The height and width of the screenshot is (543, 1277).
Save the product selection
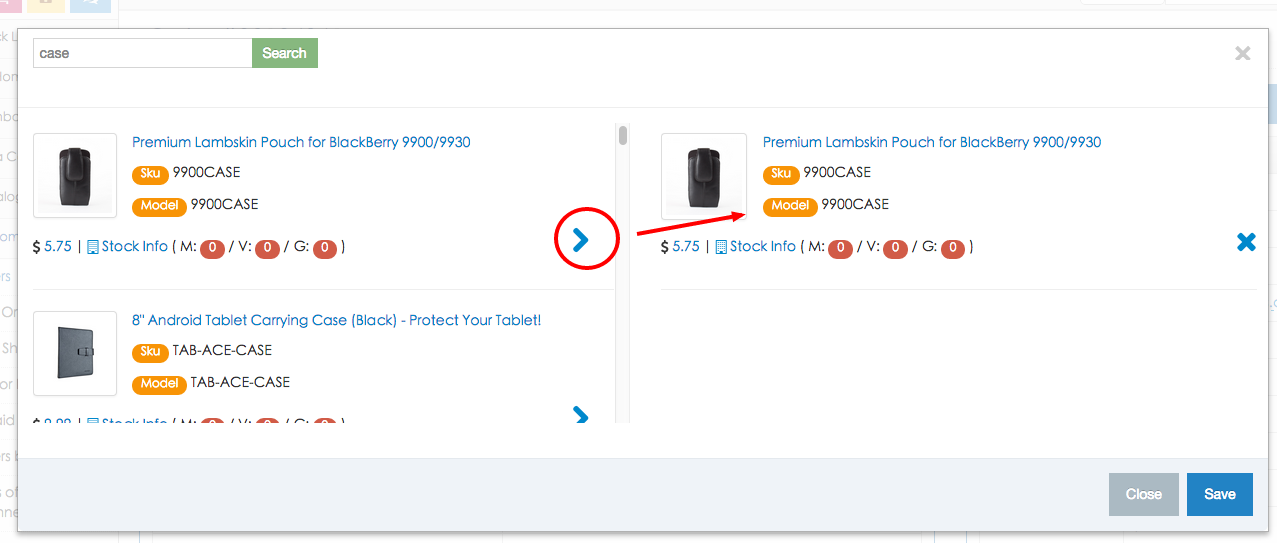tap(1219, 494)
